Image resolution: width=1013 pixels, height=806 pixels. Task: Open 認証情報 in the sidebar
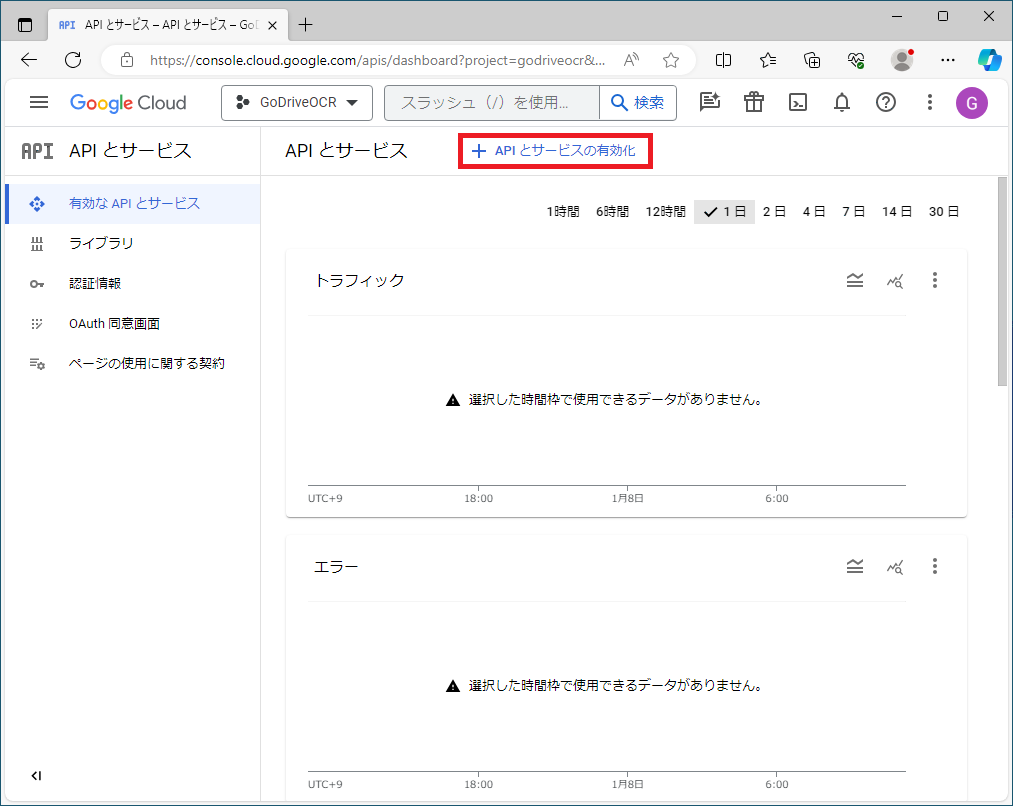click(133, 284)
